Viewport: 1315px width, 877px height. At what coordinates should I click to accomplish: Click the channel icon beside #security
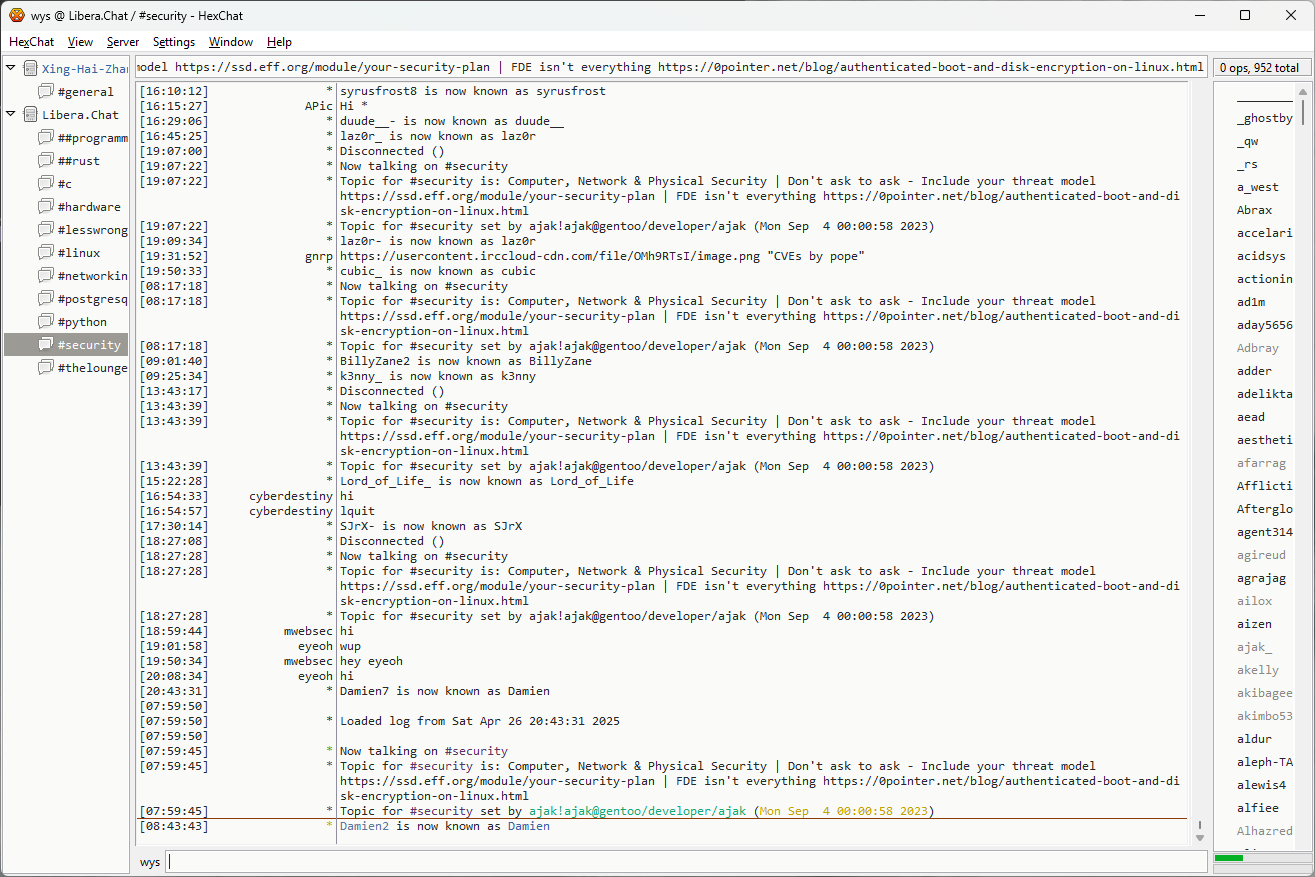coord(45,344)
